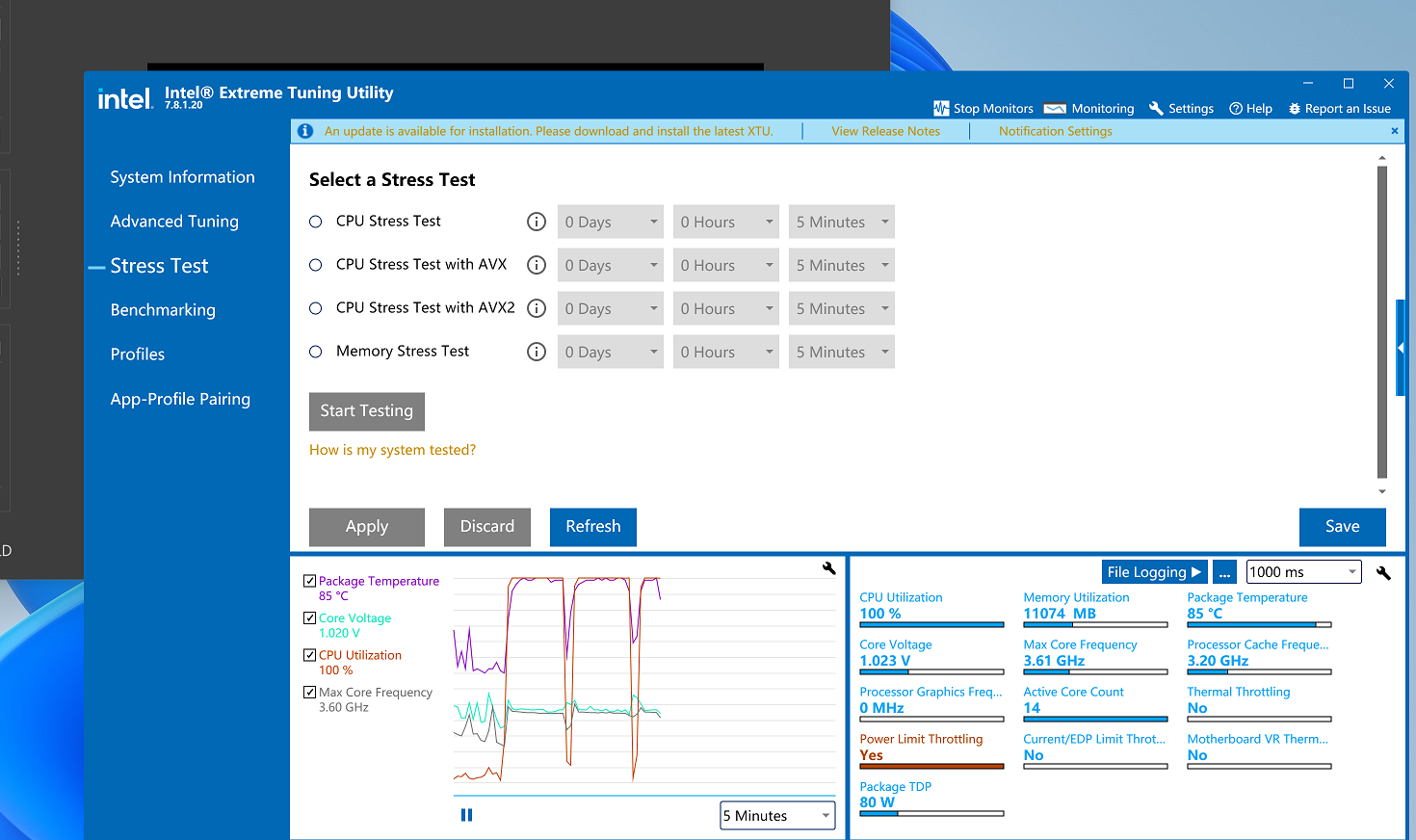The width and height of the screenshot is (1416, 840).
Task: Click update notification info icon
Action: (305, 131)
